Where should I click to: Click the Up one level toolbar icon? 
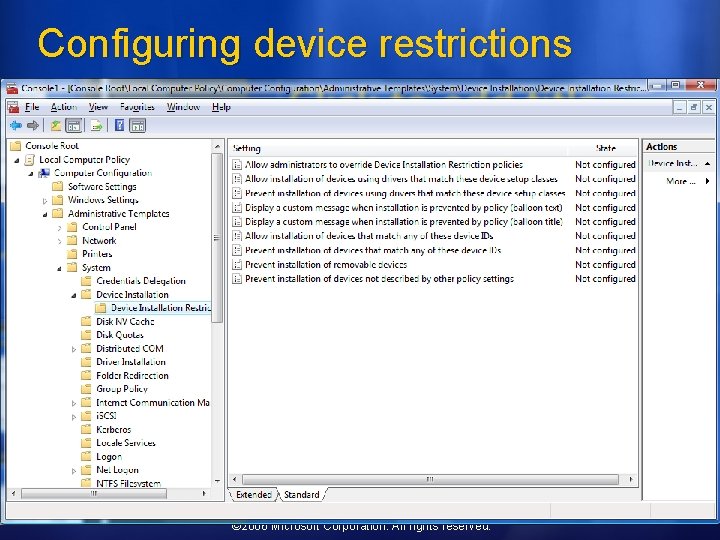click(56, 125)
